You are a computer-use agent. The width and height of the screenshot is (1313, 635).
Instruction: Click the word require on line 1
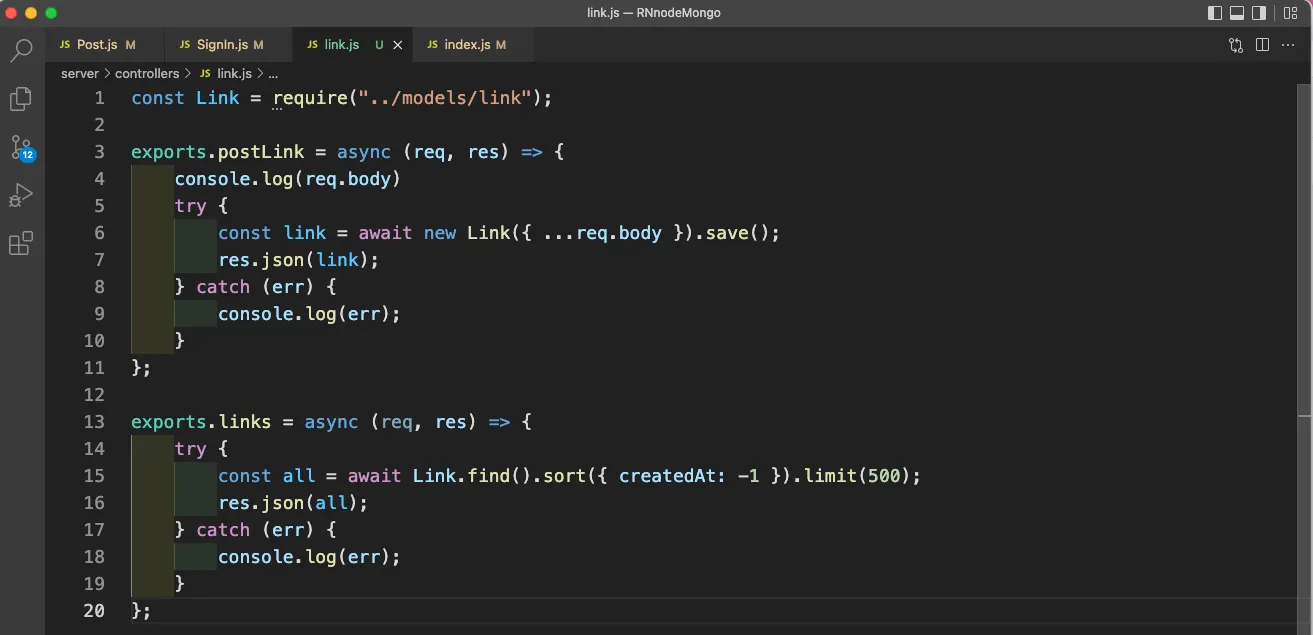(x=310, y=98)
